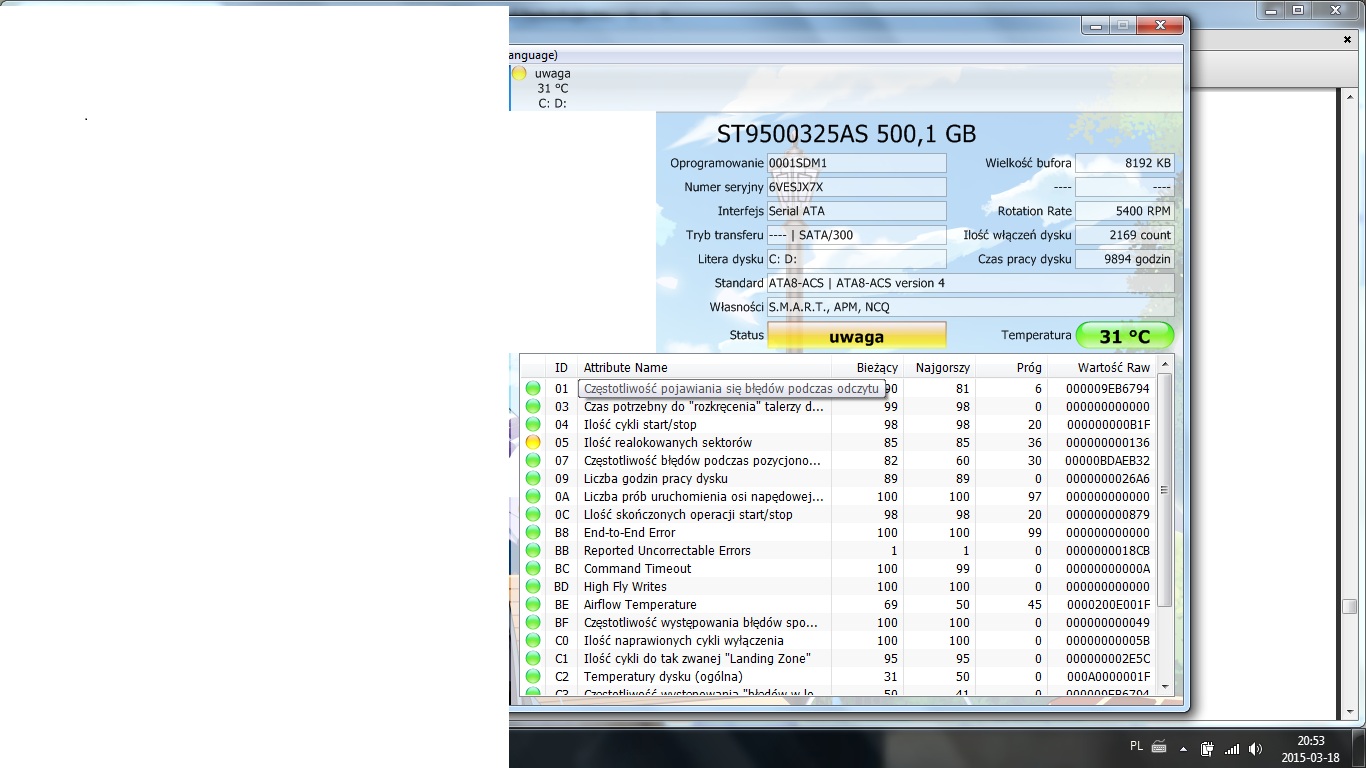The image size is (1366, 768).
Task: Click raw value 0000000018CB
Action: click(1108, 551)
